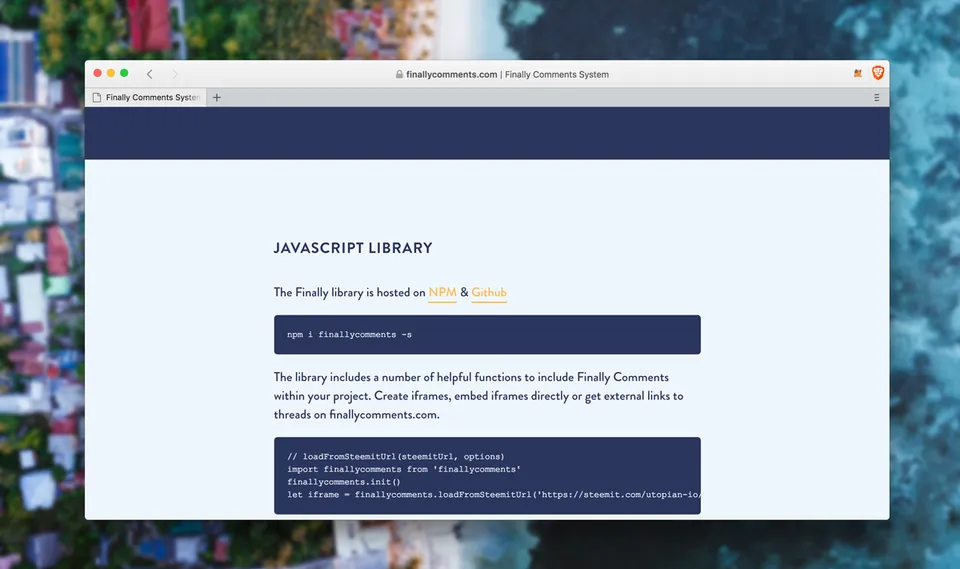Minimize the window with yellow button

(x=111, y=73)
